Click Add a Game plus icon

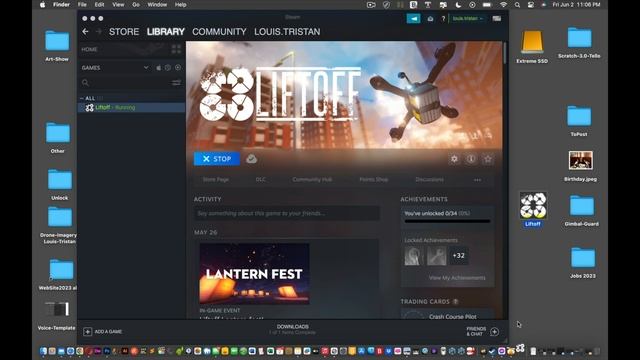coord(87,331)
